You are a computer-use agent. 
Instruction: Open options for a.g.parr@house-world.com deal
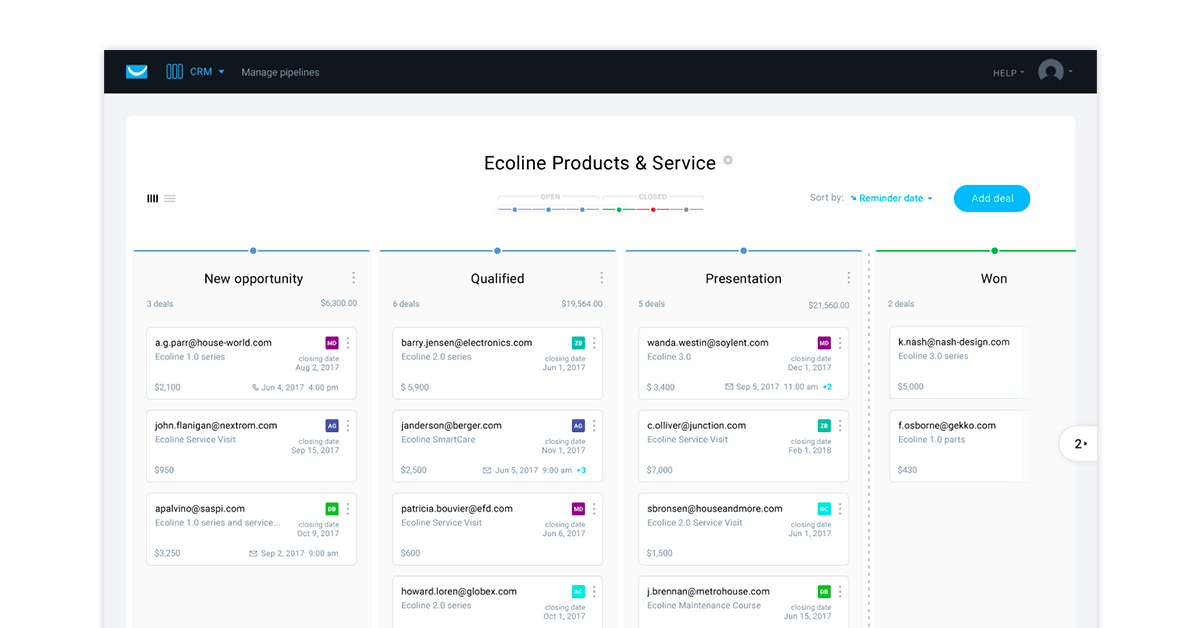click(348, 343)
